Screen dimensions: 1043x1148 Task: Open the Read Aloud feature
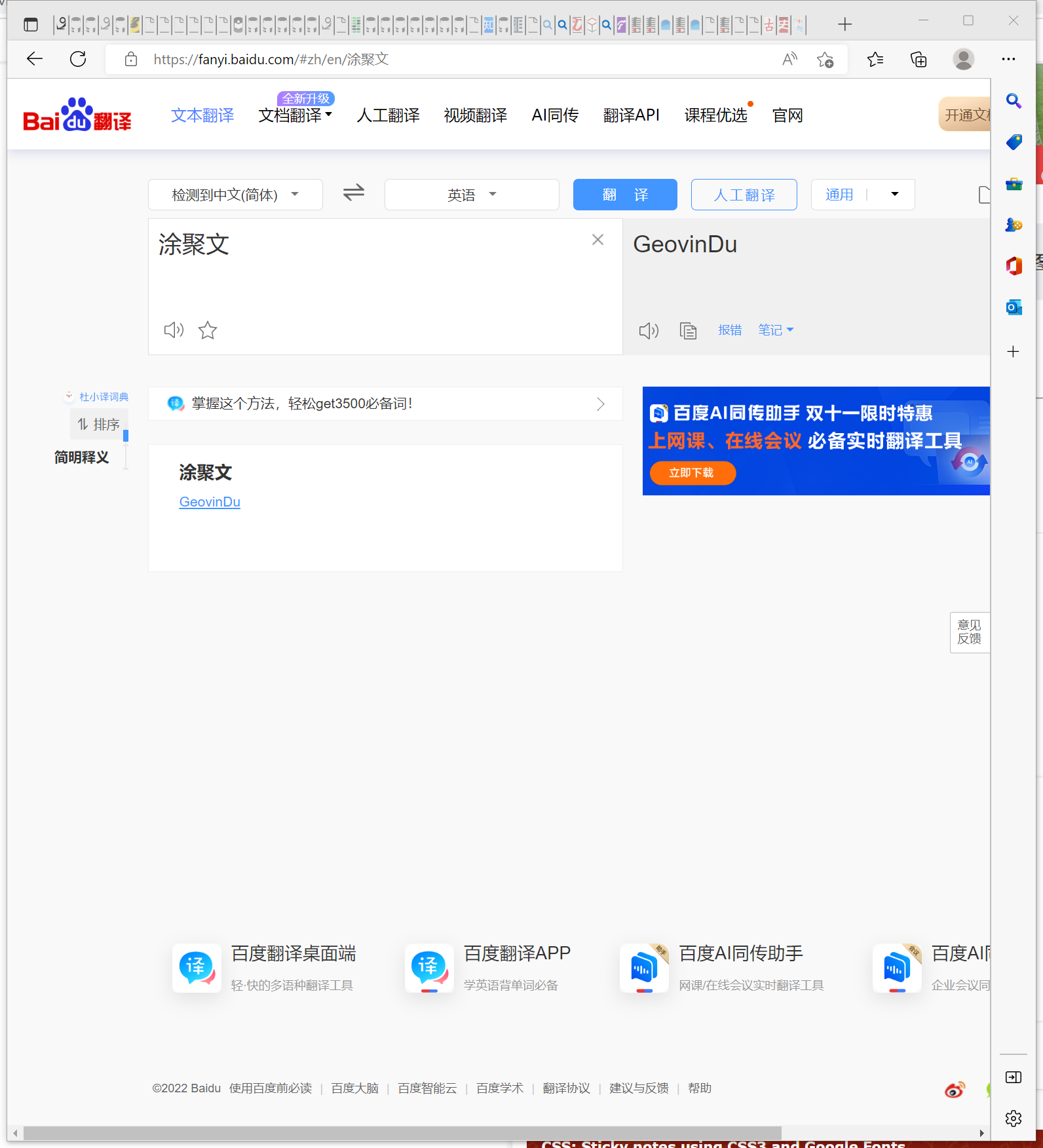[x=790, y=59]
